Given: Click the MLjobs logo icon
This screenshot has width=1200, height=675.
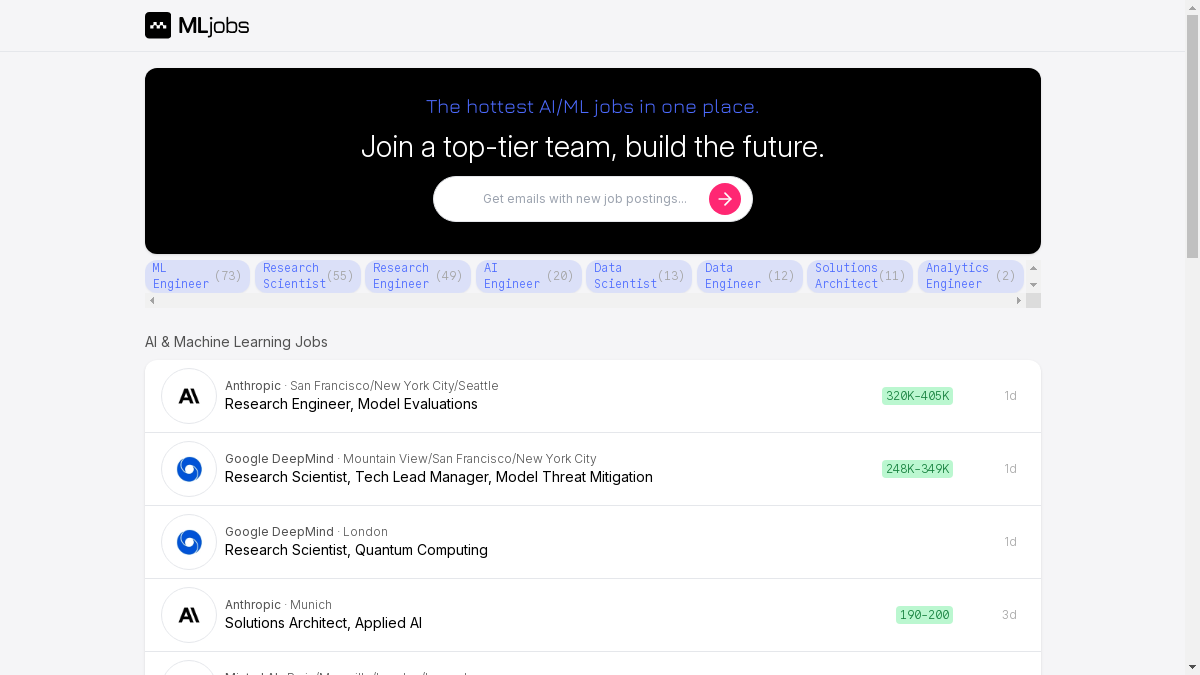Looking at the screenshot, I should (x=158, y=26).
